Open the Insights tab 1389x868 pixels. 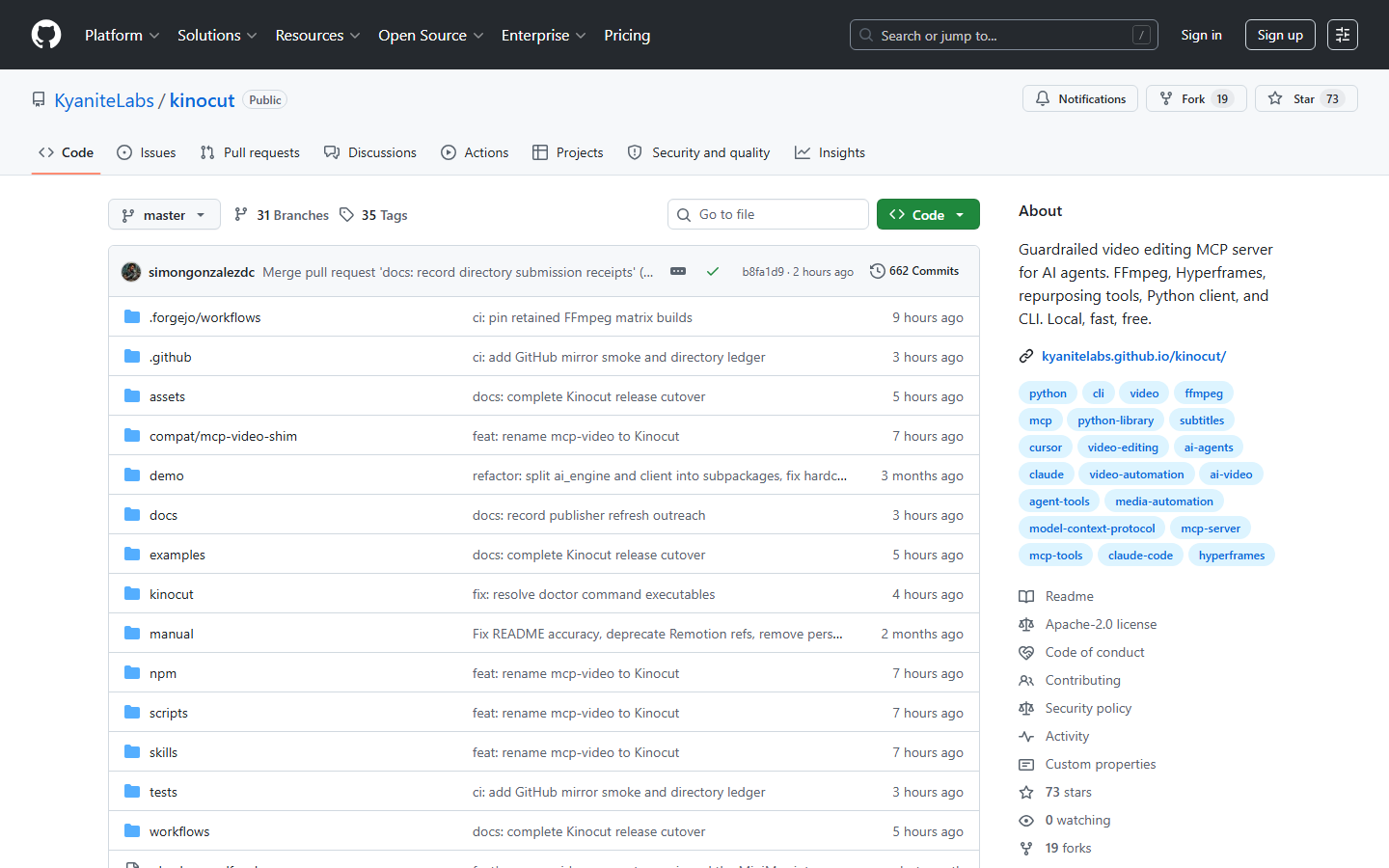tap(830, 152)
